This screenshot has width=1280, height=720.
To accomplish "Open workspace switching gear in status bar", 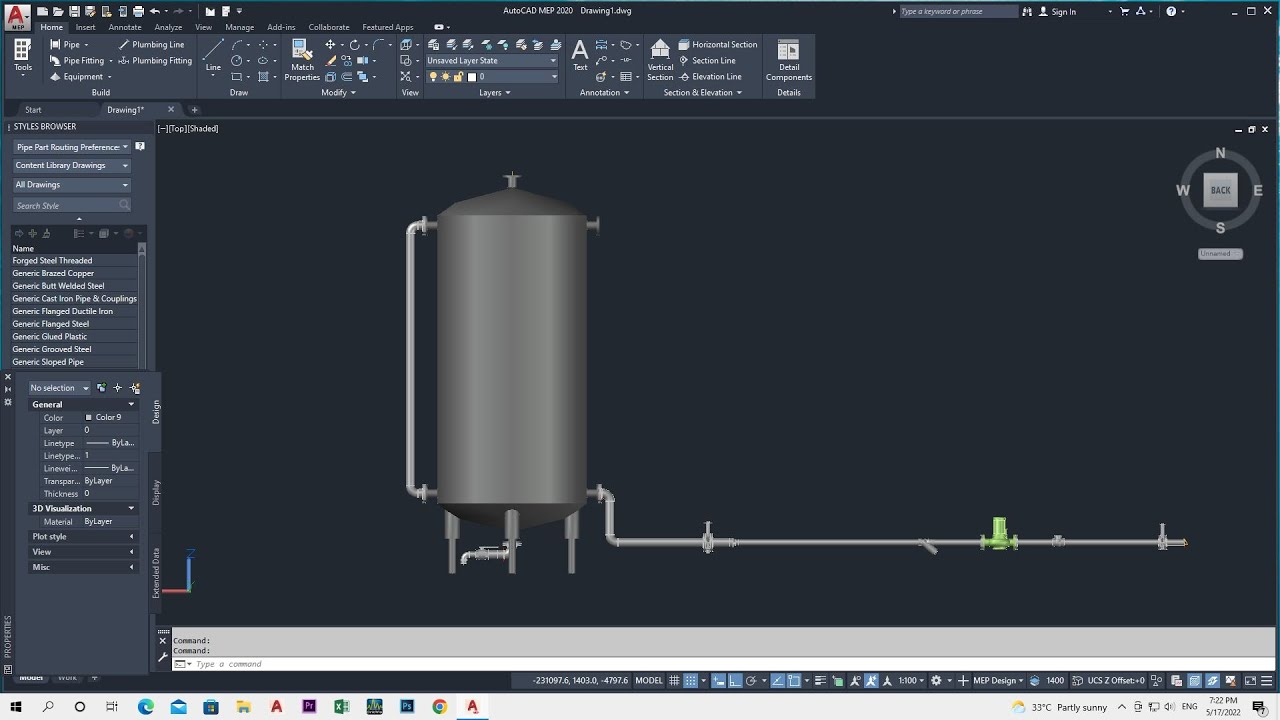I will click(x=937, y=681).
